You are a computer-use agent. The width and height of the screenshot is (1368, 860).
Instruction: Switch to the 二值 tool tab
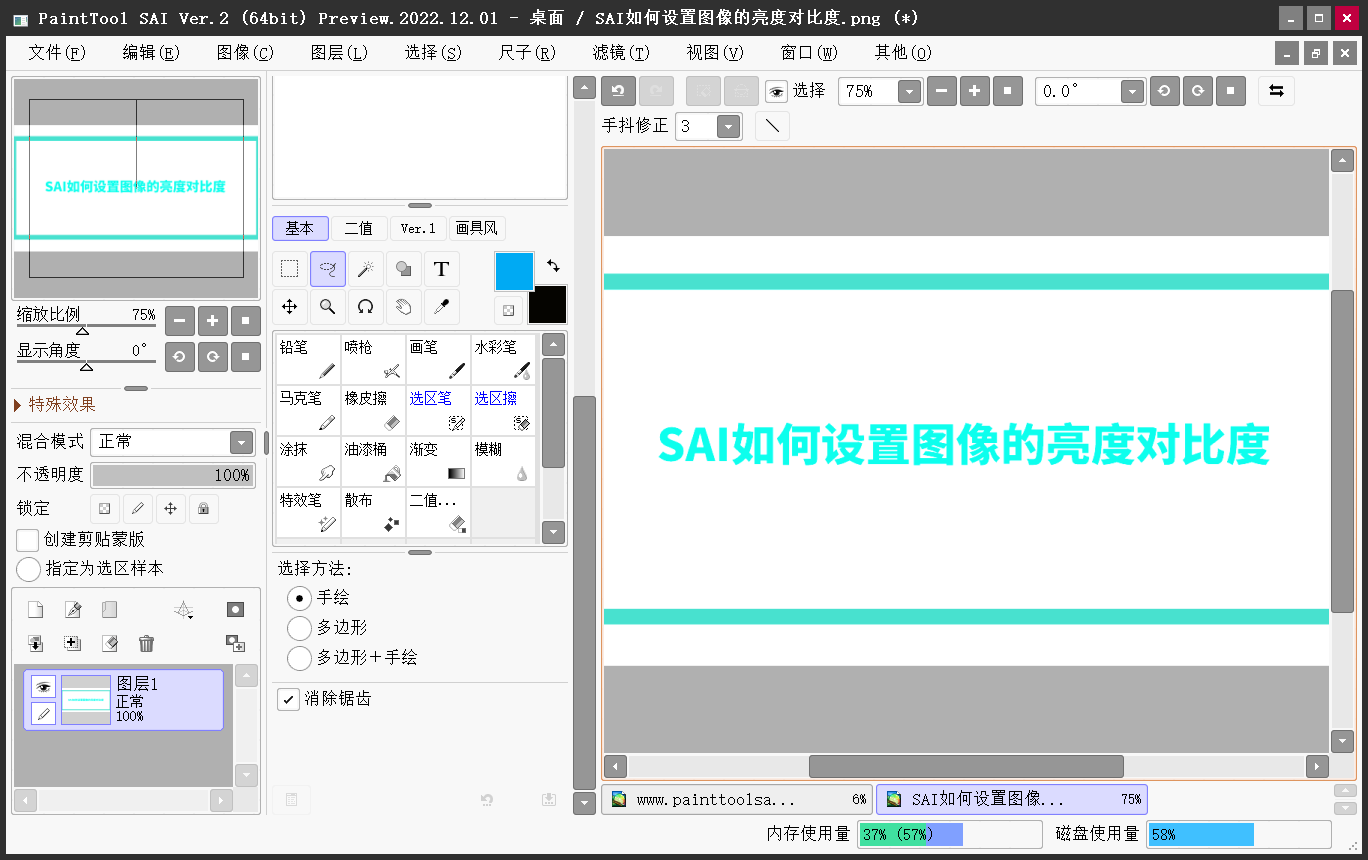point(359,228)
